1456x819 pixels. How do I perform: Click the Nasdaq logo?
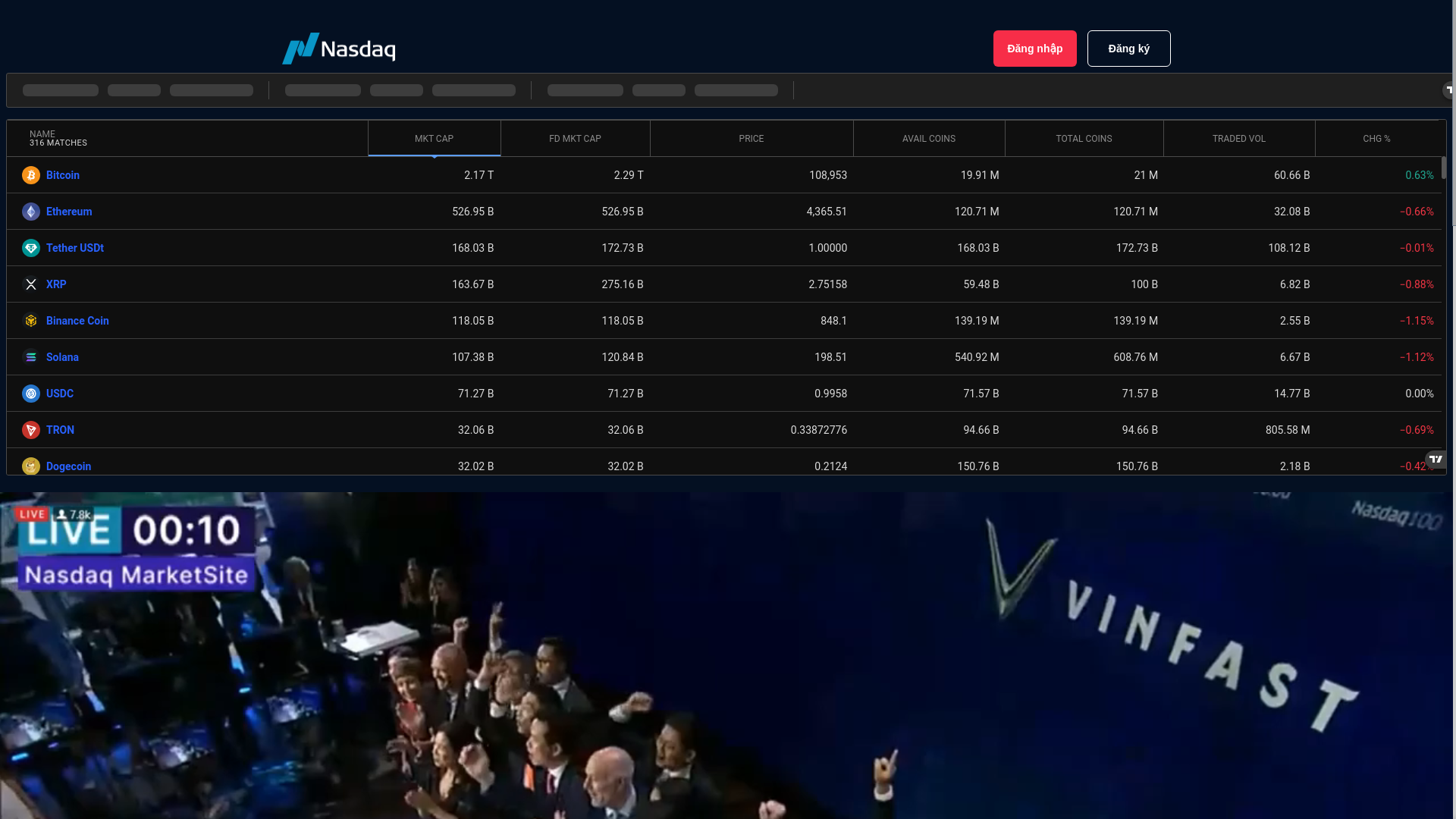click(x=339, y=49)
